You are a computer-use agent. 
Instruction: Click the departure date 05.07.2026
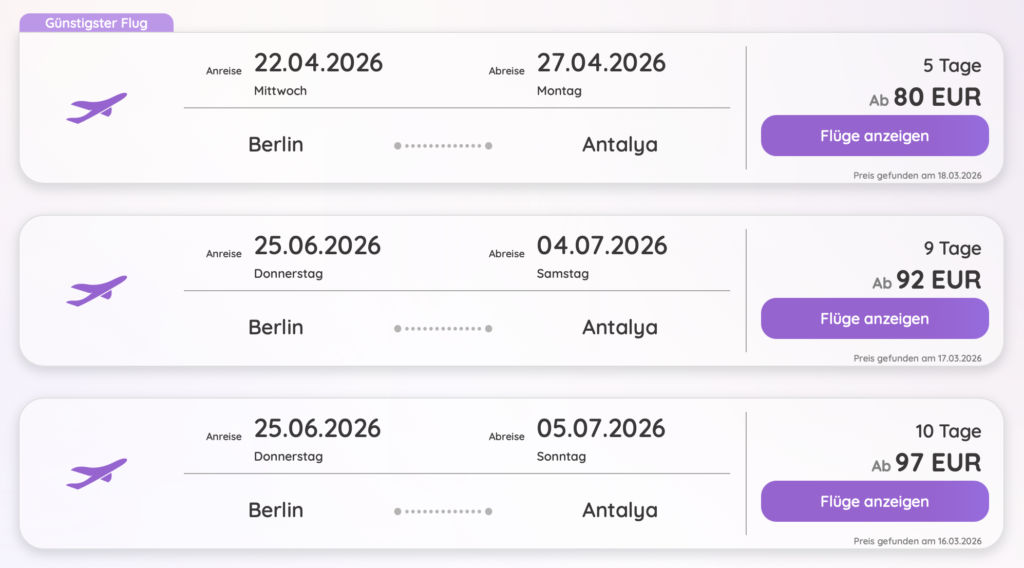coord(601,429)
